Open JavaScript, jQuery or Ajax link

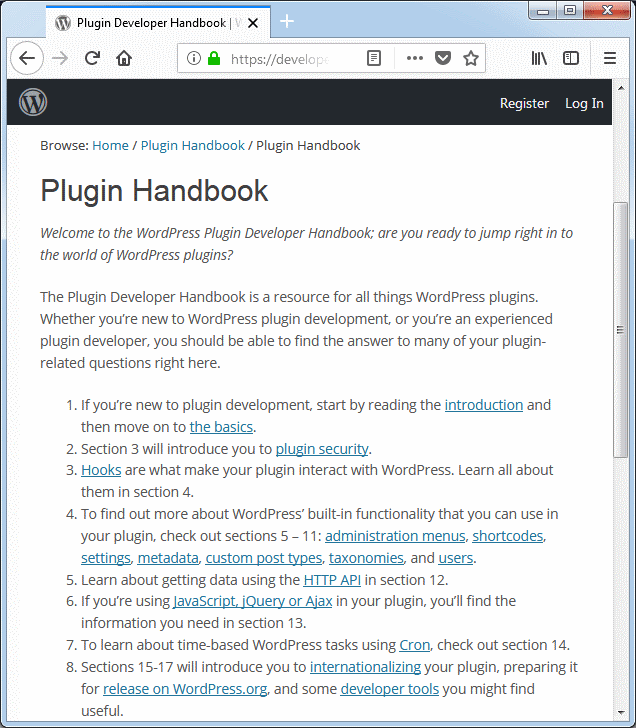253,601
